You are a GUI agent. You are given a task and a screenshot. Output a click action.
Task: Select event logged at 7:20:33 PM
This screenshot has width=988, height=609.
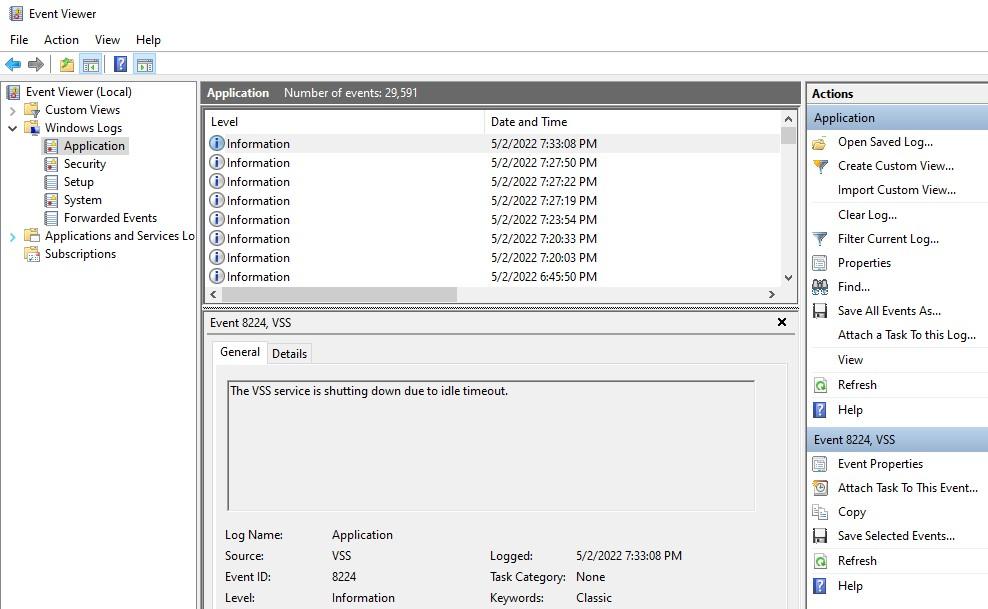(x=493, y=239)
